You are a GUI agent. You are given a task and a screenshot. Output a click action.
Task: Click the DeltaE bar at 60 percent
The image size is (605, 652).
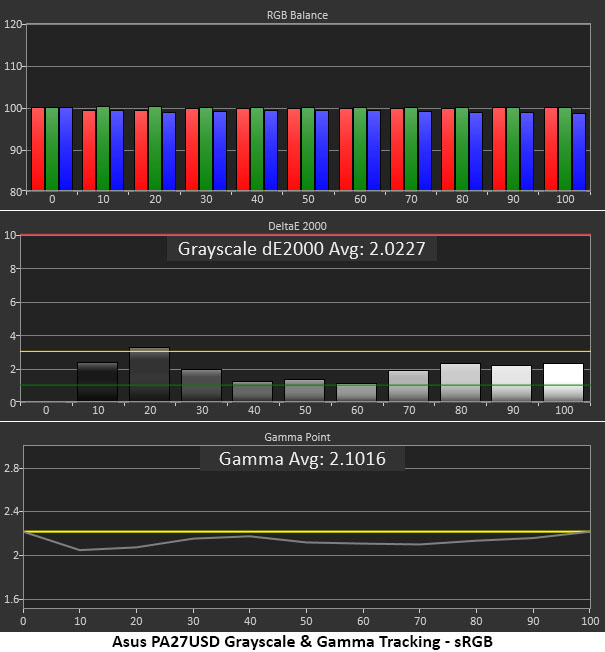[x=356, y=393]
